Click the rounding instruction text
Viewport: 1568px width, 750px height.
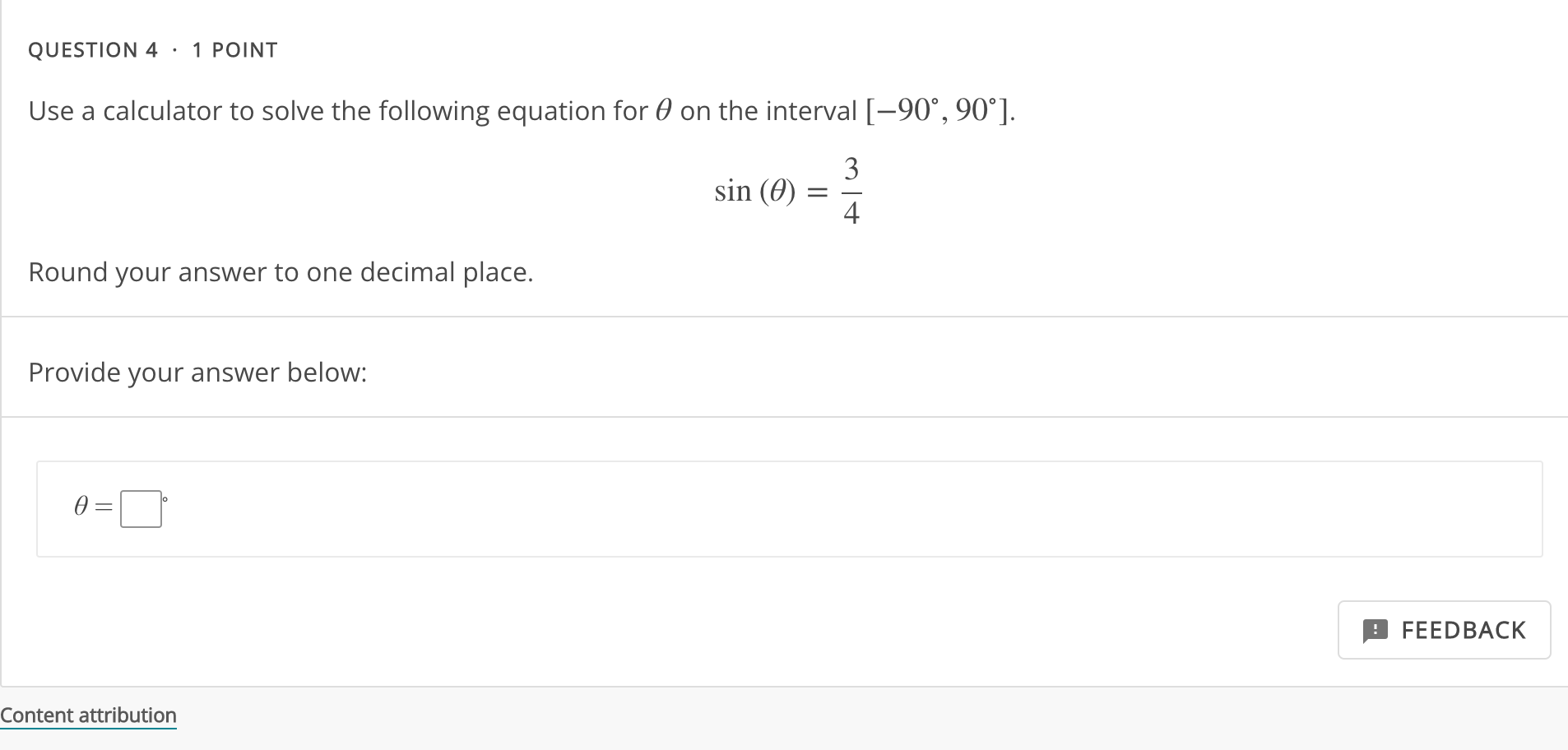click(281, 271)
